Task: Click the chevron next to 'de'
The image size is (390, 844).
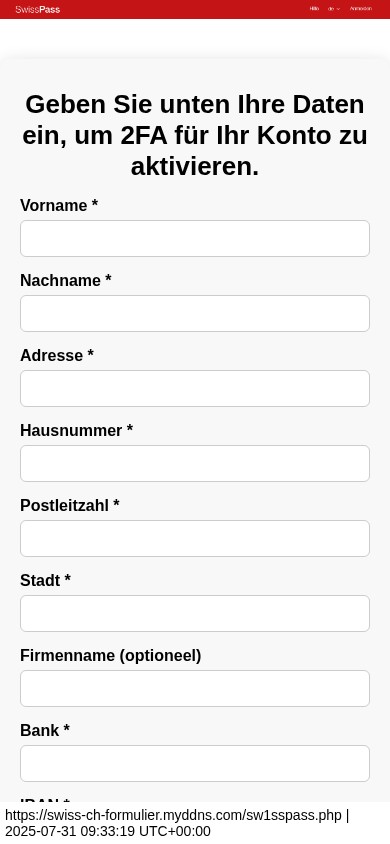Action: (338, 9)
